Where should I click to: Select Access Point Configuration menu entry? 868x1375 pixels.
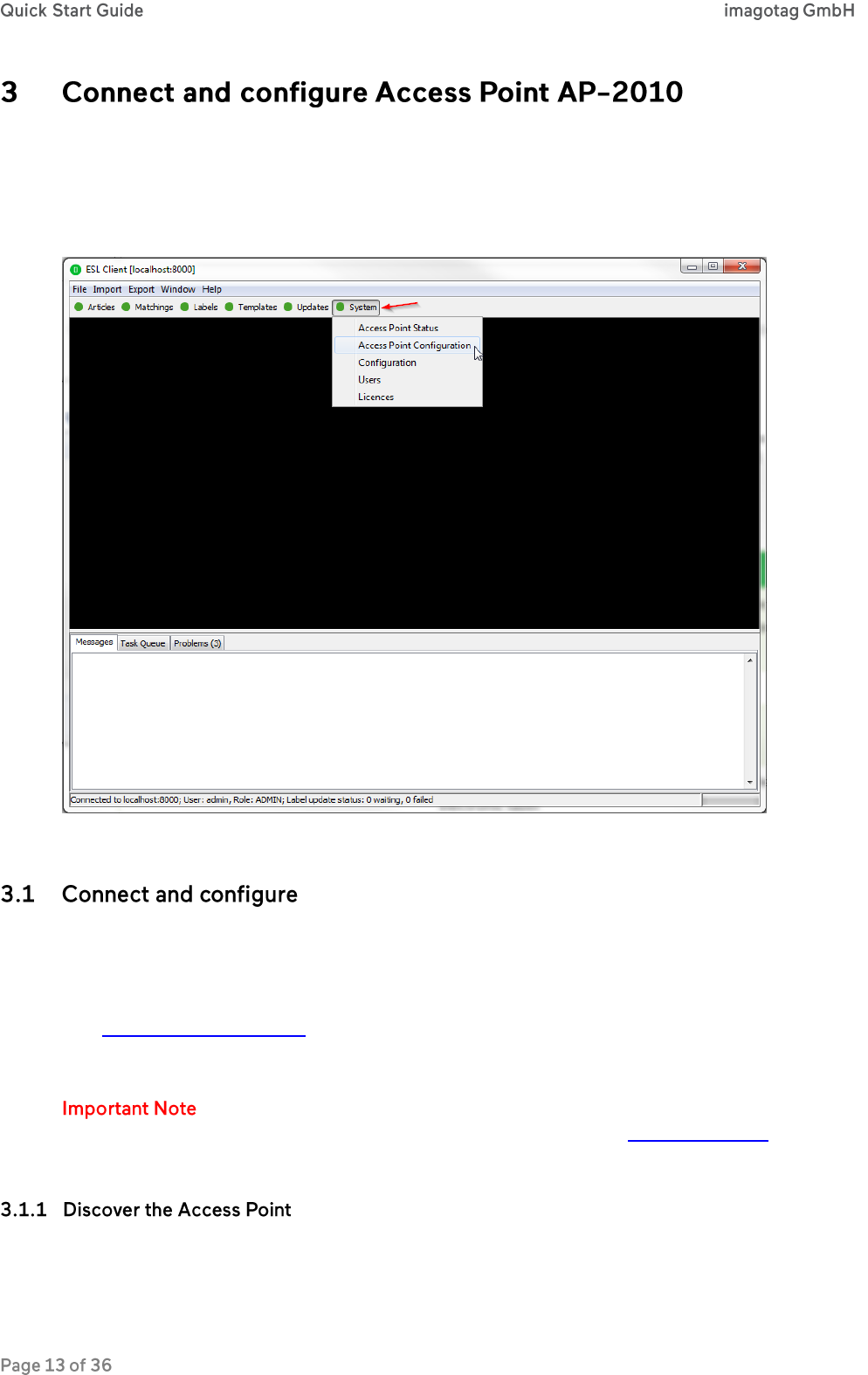coord(407,346)
